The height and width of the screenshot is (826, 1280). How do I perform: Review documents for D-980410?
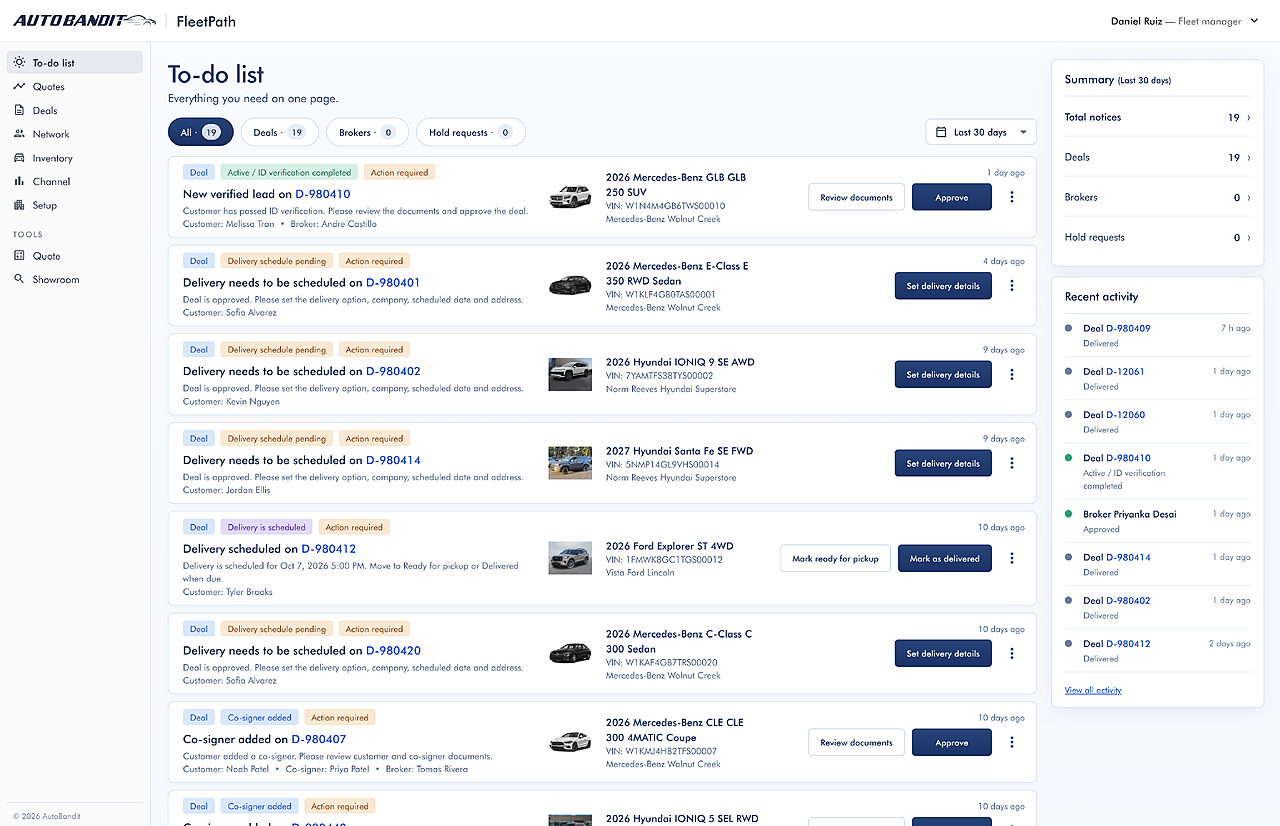(x=856, y=197)
